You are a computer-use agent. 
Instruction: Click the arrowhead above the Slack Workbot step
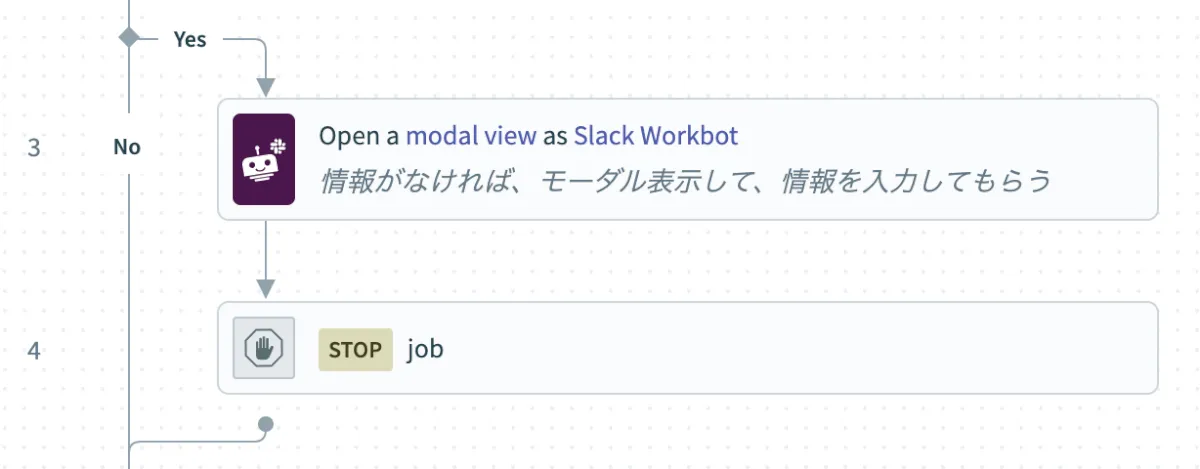point(265,85)
